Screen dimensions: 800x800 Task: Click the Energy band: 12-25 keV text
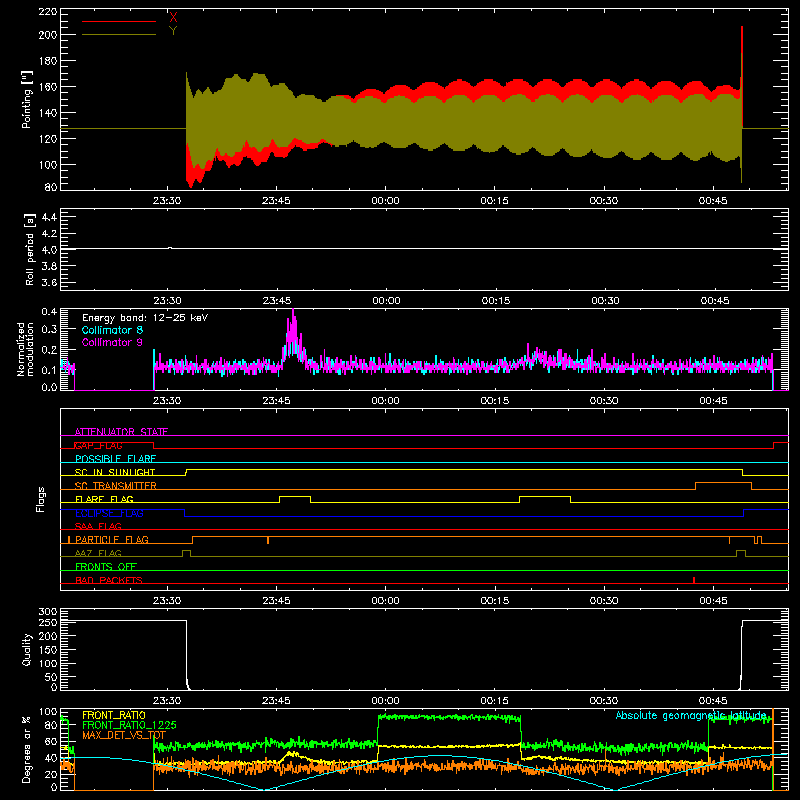click(145, 318)
